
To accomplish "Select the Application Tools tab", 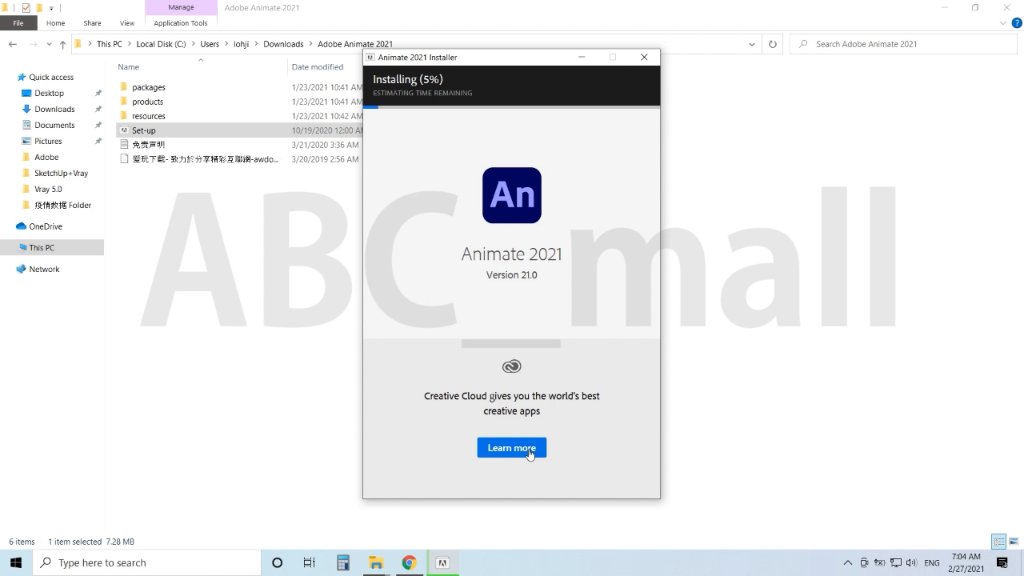I will click(180, 23).
